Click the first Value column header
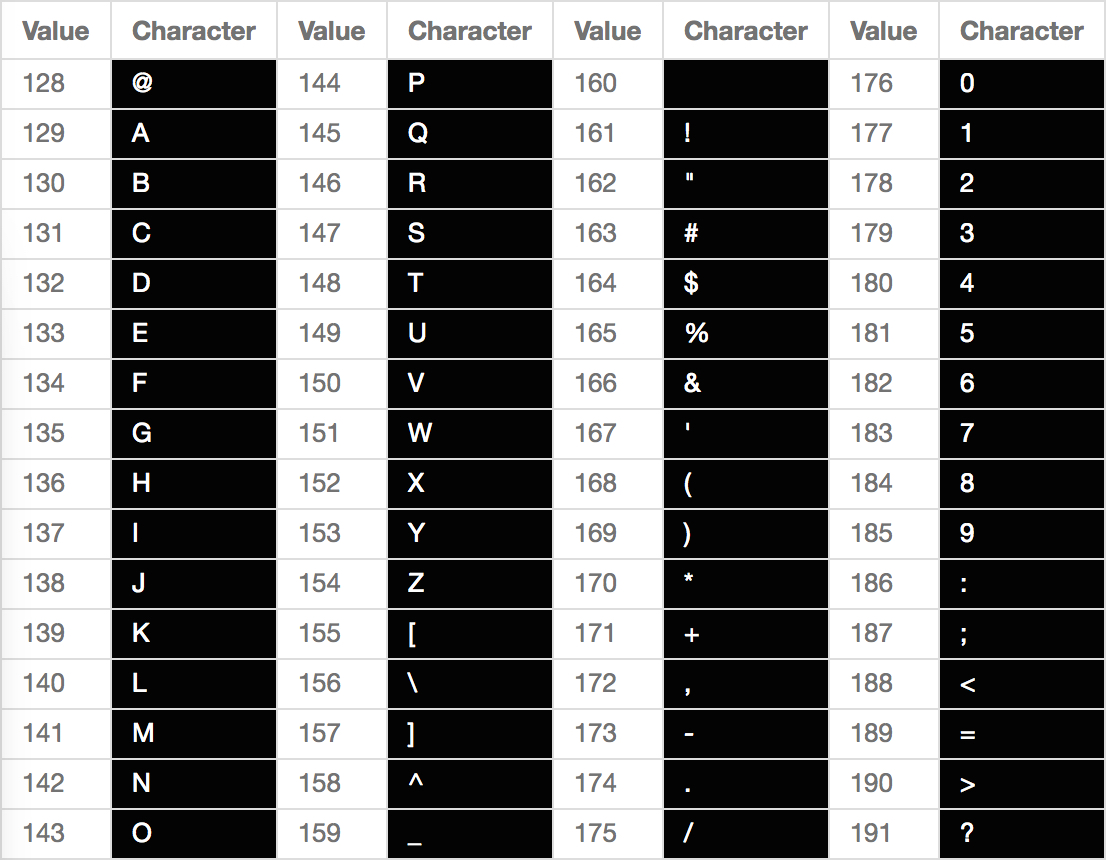This screenshot has width=1106, height=860. point(56,30)
